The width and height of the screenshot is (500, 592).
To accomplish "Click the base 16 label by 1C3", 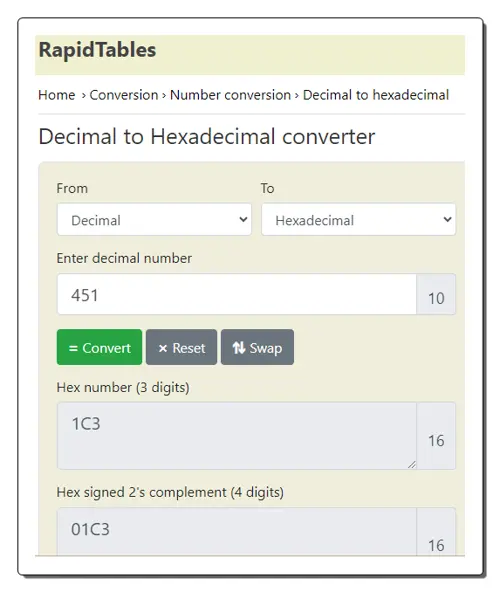I will click(436, 441).
